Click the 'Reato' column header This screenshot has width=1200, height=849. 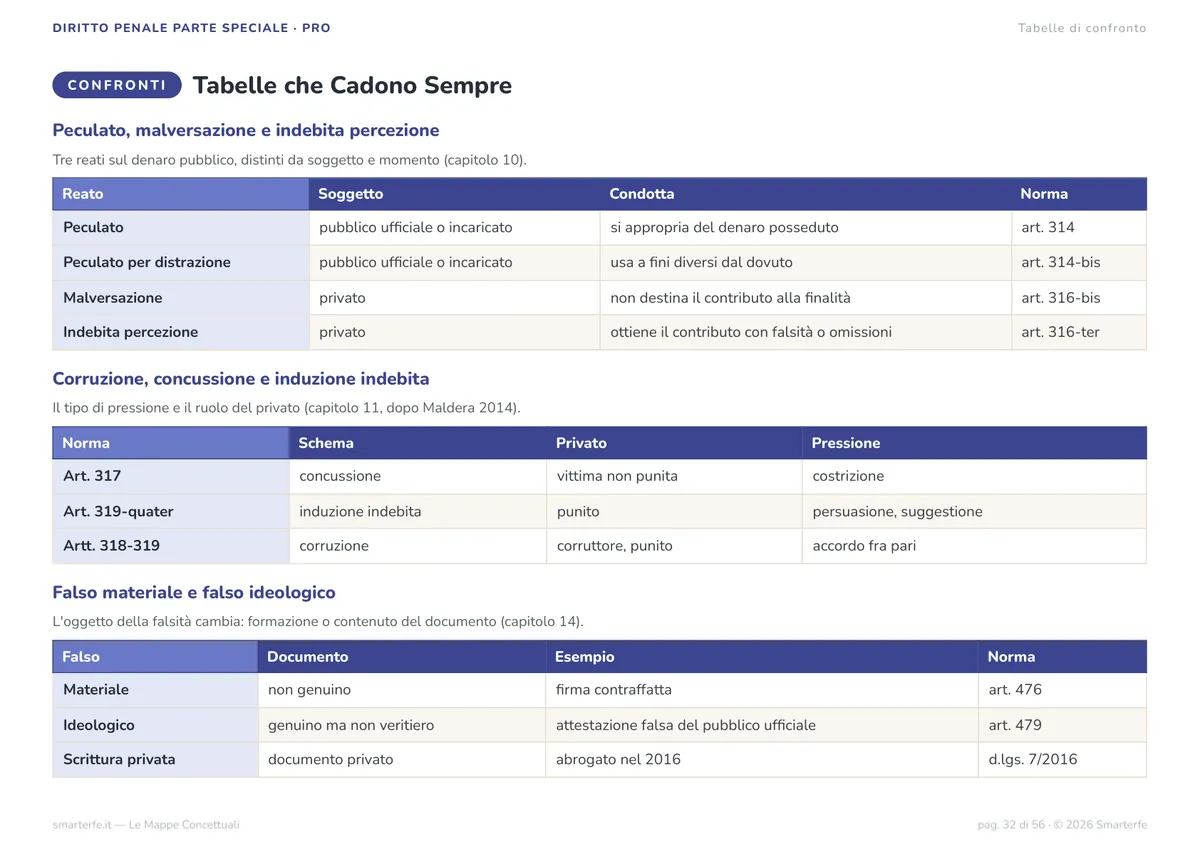(181, 194)
